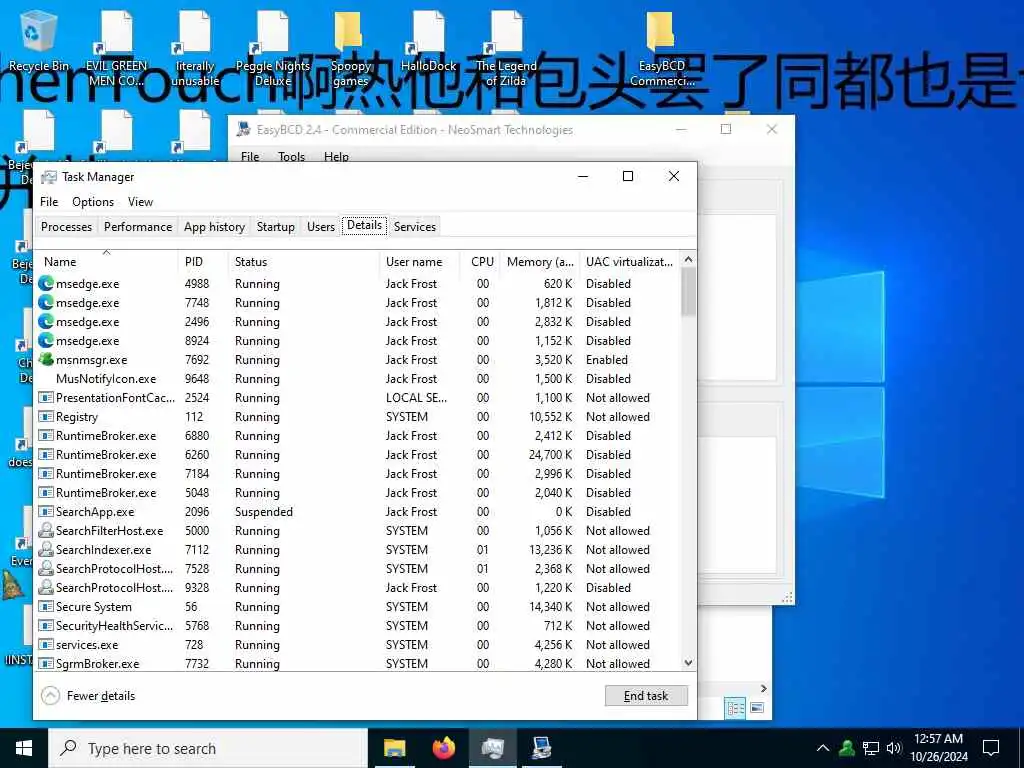This screenshot has width=1024, height=768.
Task: Sort processes by Name column header
Action: 106,261
